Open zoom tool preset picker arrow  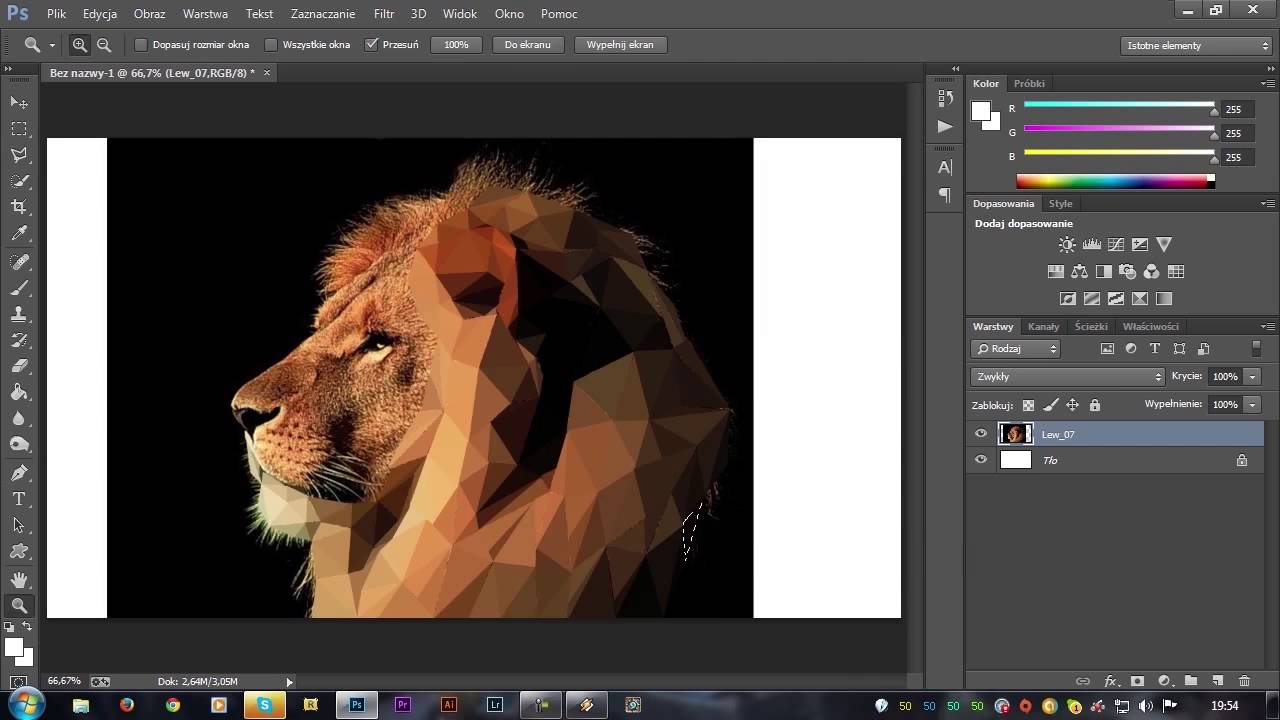[x=52, y=45]
